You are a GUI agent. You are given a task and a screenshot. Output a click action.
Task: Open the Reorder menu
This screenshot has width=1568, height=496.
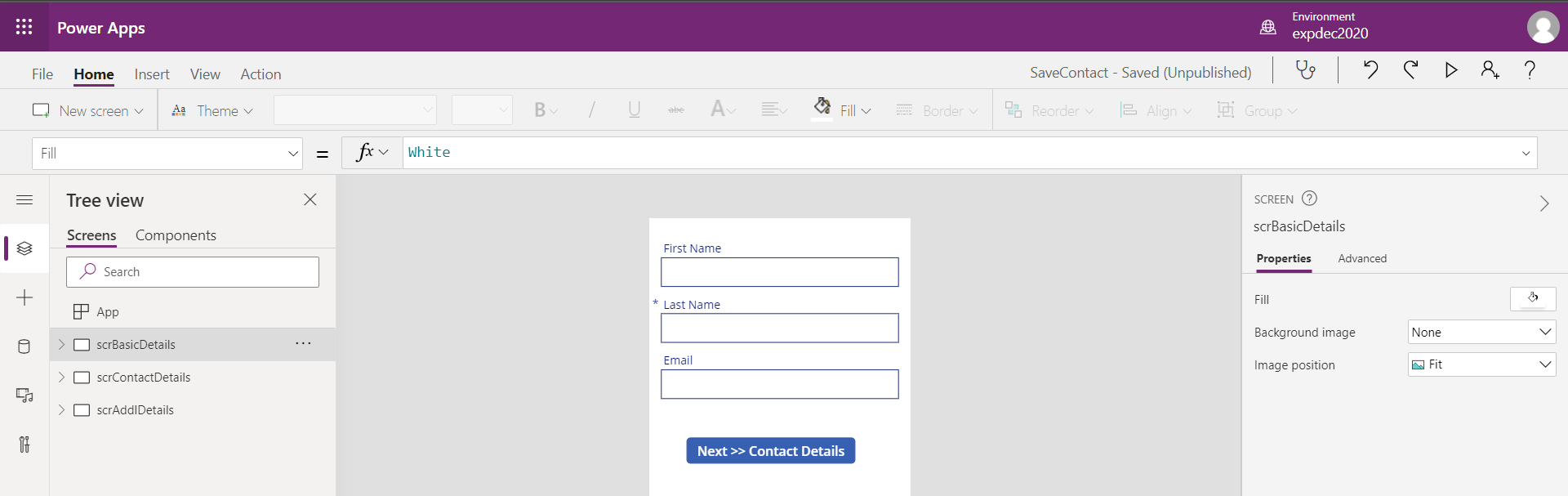pos(1049,110)
